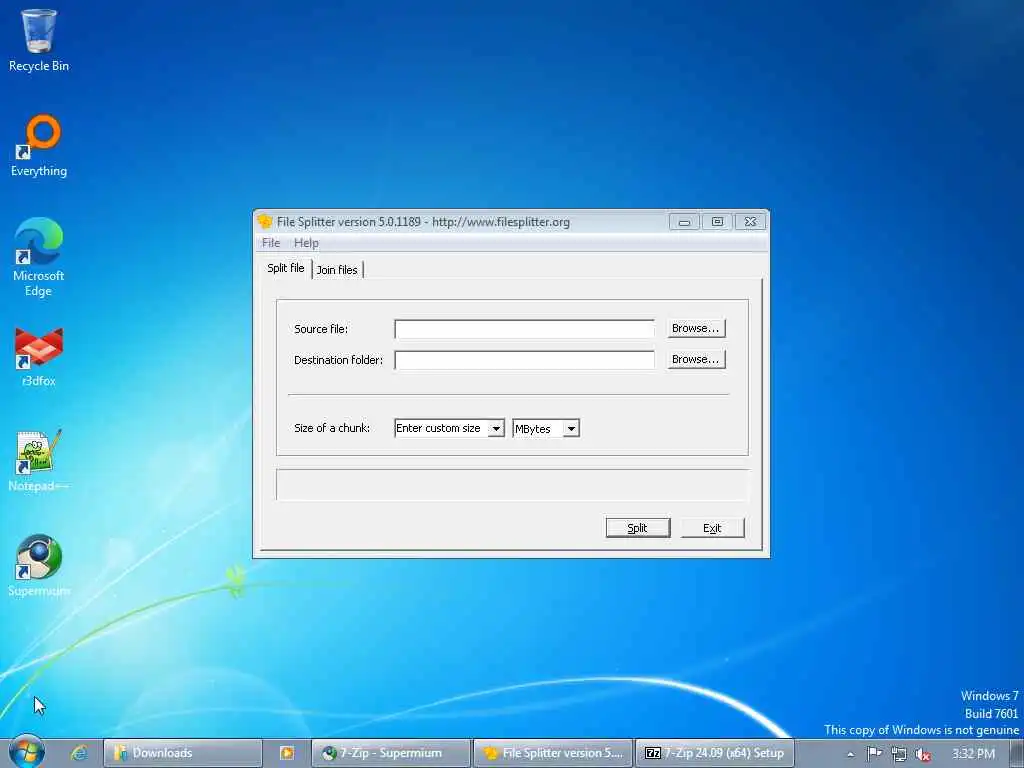Click the muted volume tray icon
Screen dimensions: 1024x768
click(923, 754)
